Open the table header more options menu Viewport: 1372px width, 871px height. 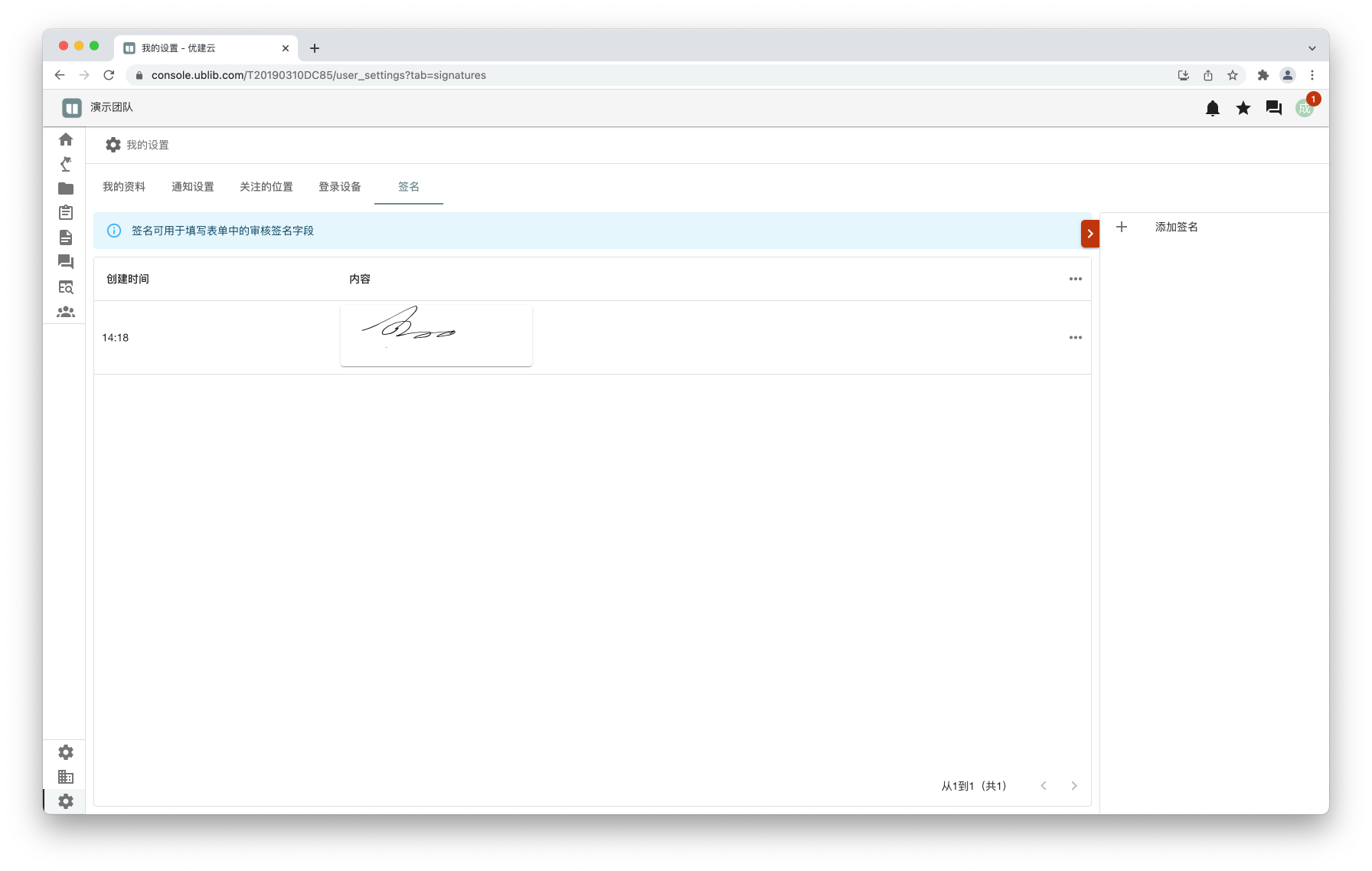tap(1075, 279)
